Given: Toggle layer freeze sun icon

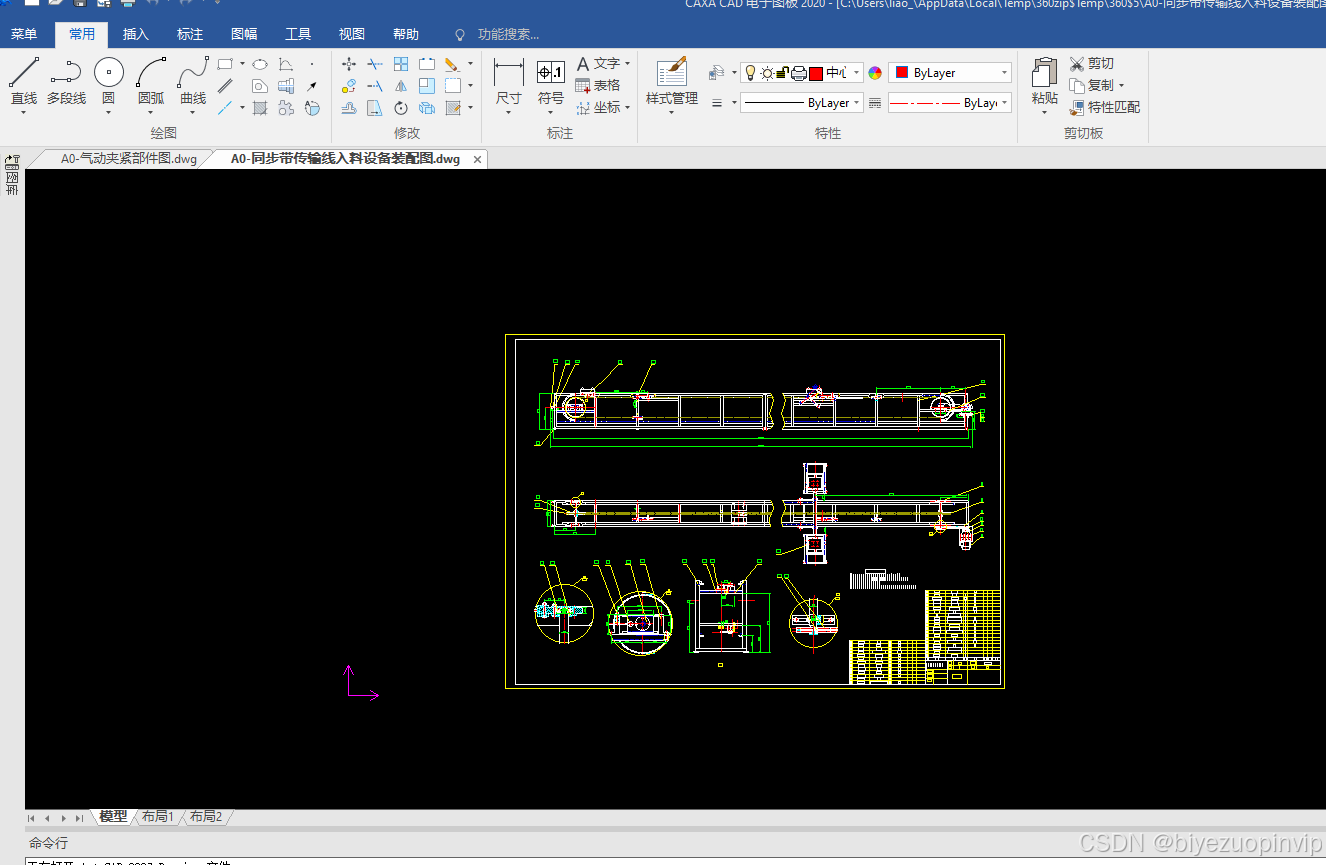Looking at the screenshot, I should click(767, 73).
